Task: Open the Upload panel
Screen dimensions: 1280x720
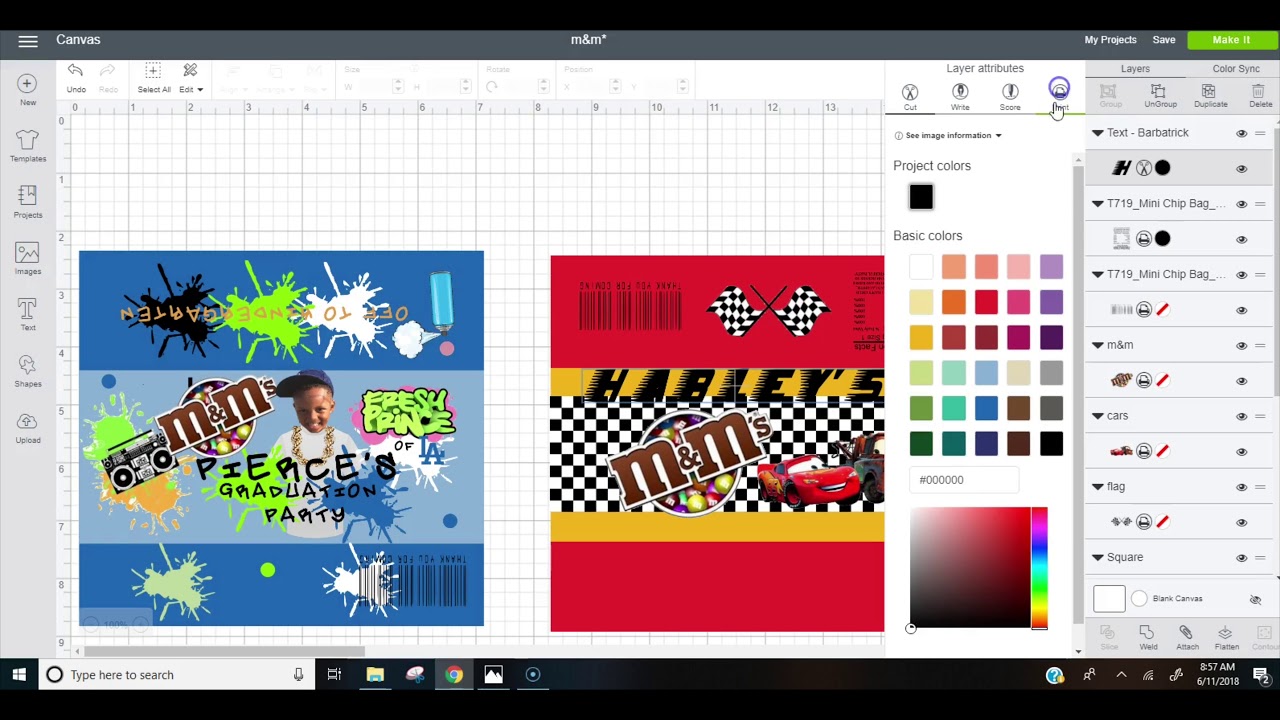Action: pyautogui.click(x=28, y=426)
